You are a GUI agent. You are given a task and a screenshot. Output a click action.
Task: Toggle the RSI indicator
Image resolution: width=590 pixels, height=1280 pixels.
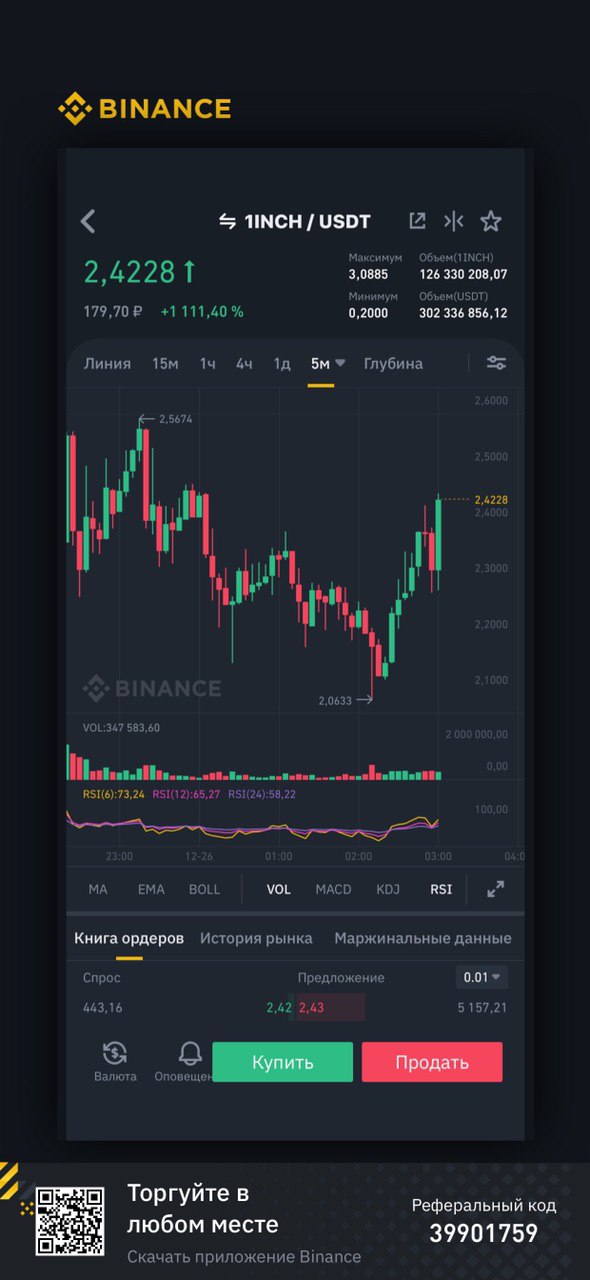coord(441,889)
